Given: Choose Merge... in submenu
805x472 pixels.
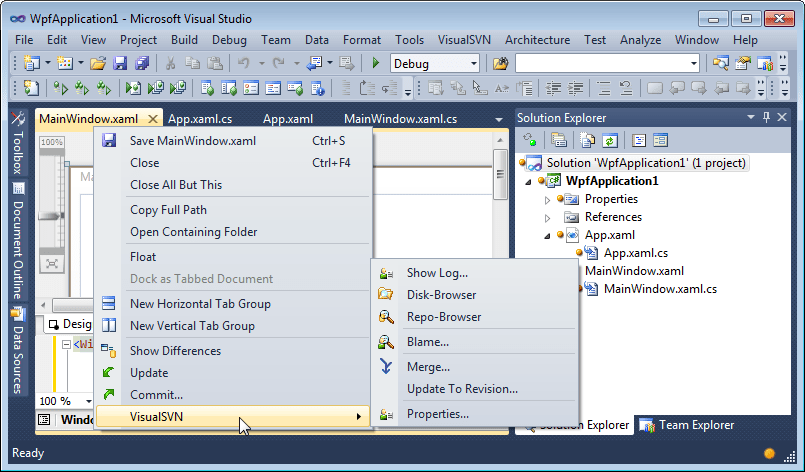Looking at the screenshot, I should pos(475,367).
